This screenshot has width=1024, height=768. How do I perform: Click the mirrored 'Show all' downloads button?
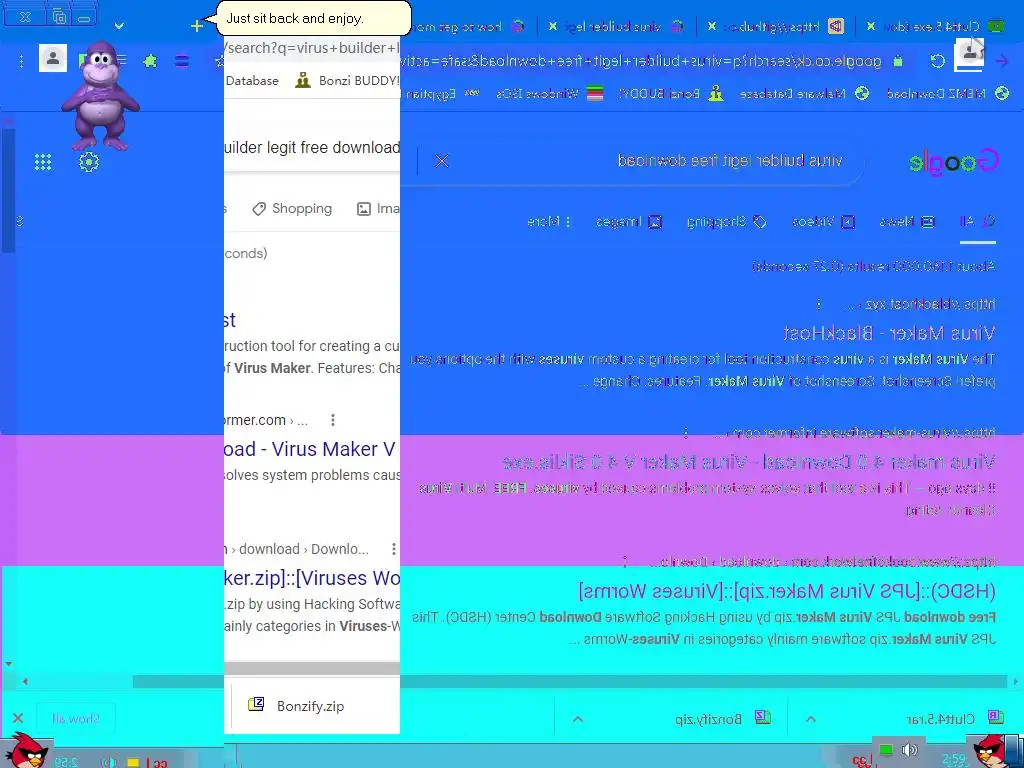(x=76, y=718)
